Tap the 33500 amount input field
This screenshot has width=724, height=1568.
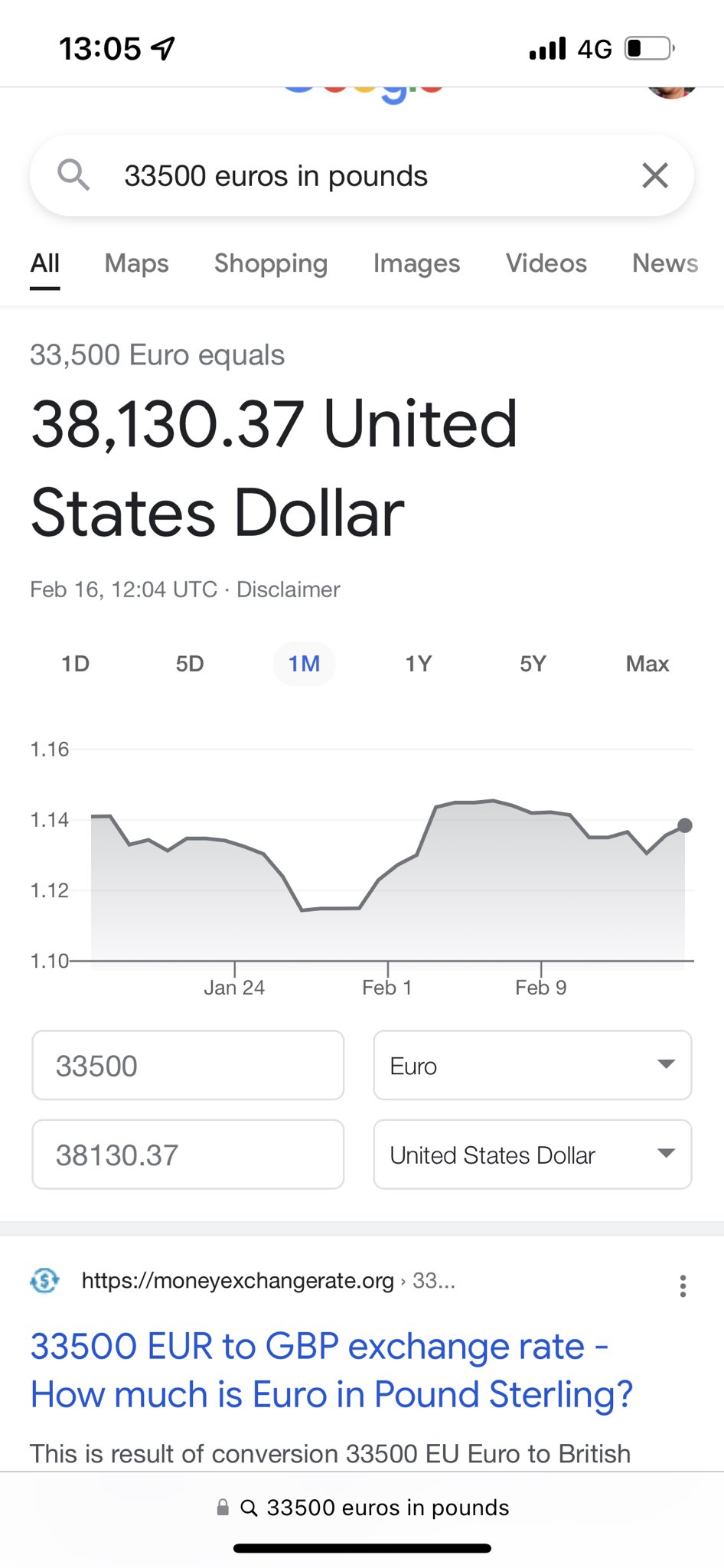pyautogui.click(x=188, y=1066)
